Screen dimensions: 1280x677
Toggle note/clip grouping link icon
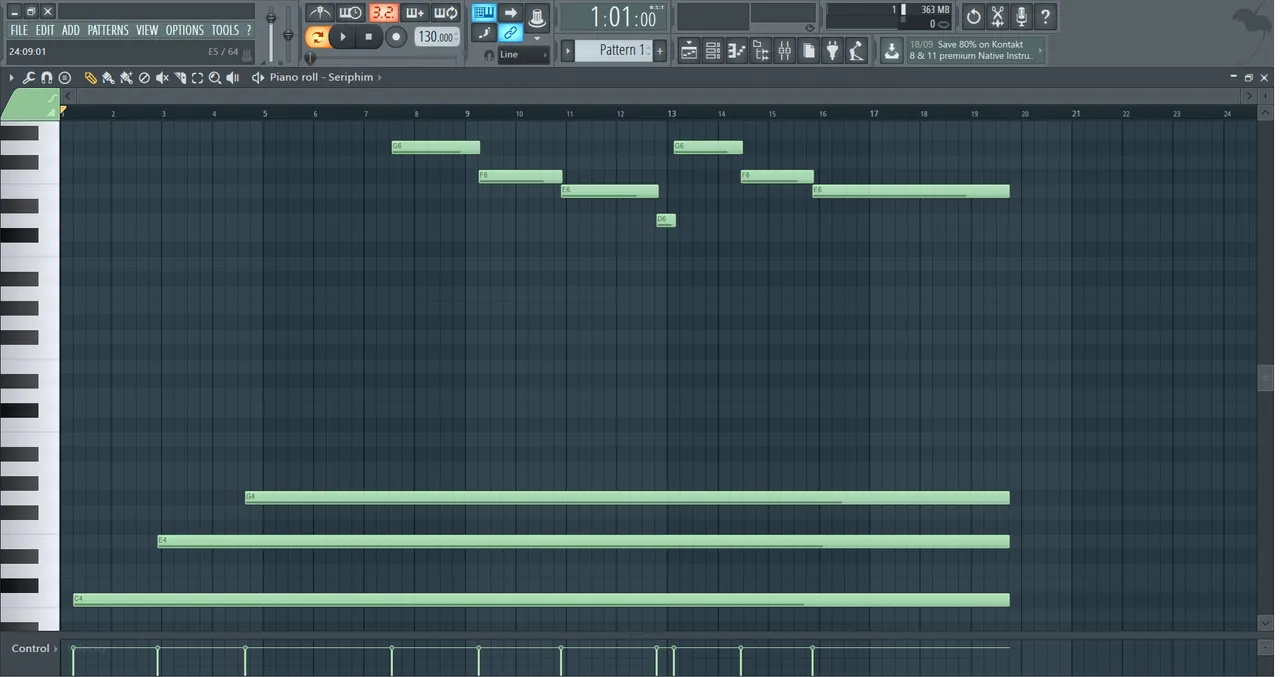click(x=511, y=33)
